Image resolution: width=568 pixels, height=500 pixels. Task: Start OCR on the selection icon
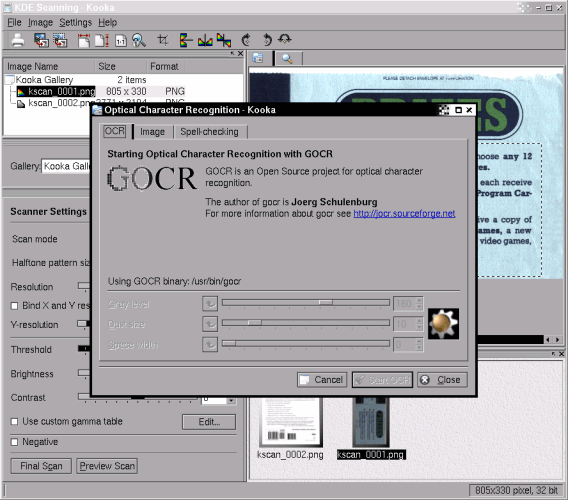[x=60, y=40]
